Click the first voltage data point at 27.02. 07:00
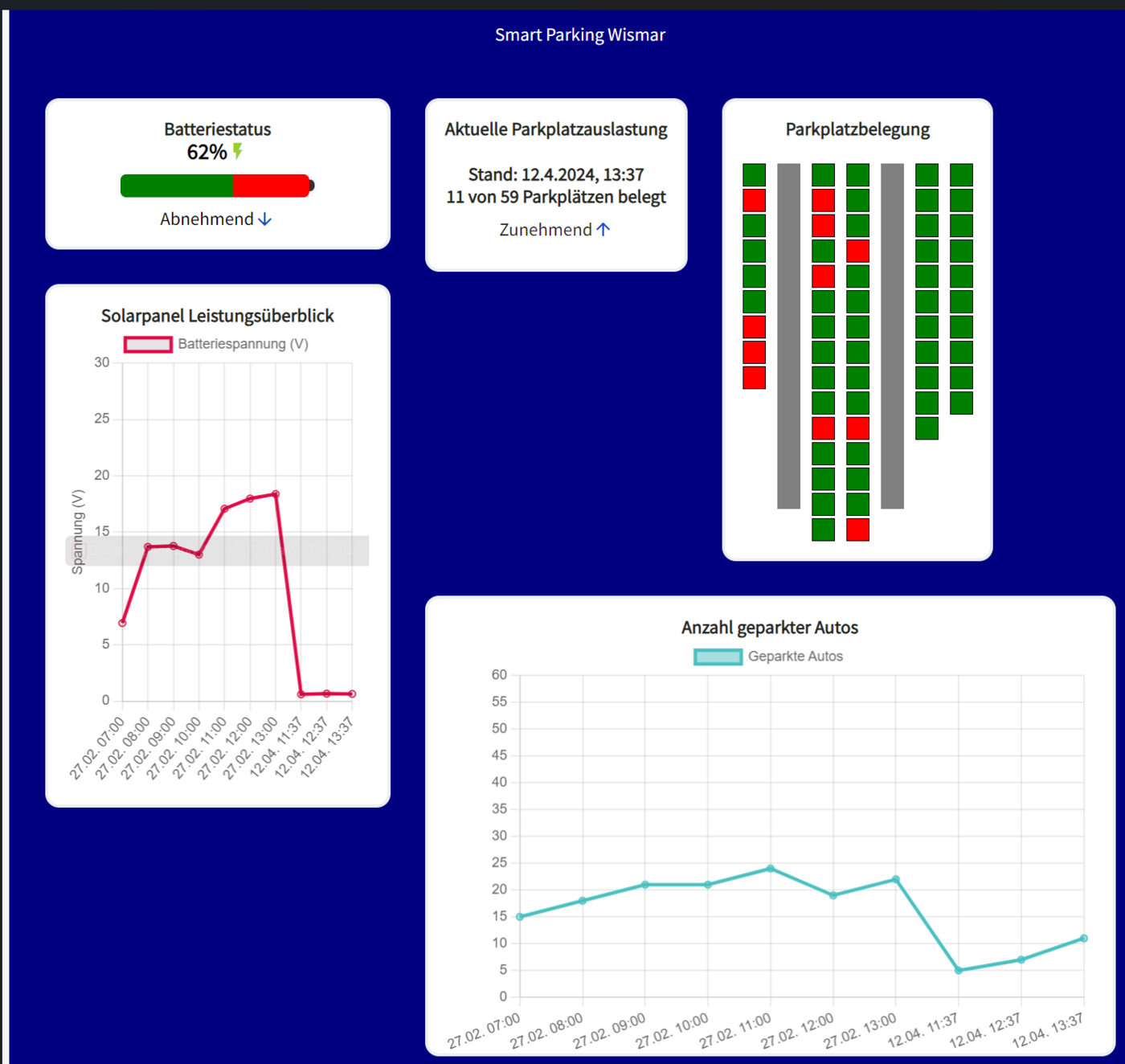This screenshot has height=1064, width=1125. click(122, 623)
